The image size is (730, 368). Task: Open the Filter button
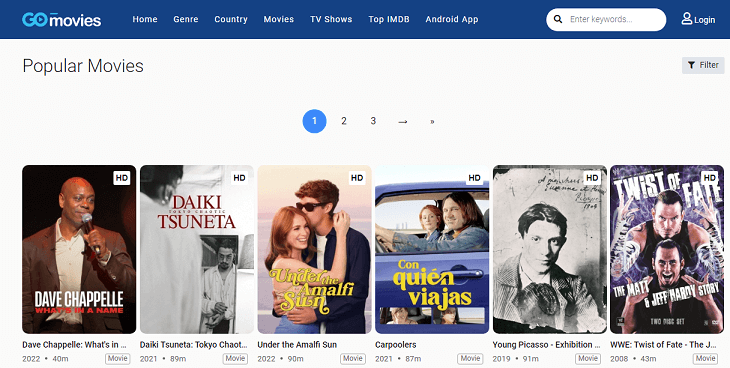[703, 65]
